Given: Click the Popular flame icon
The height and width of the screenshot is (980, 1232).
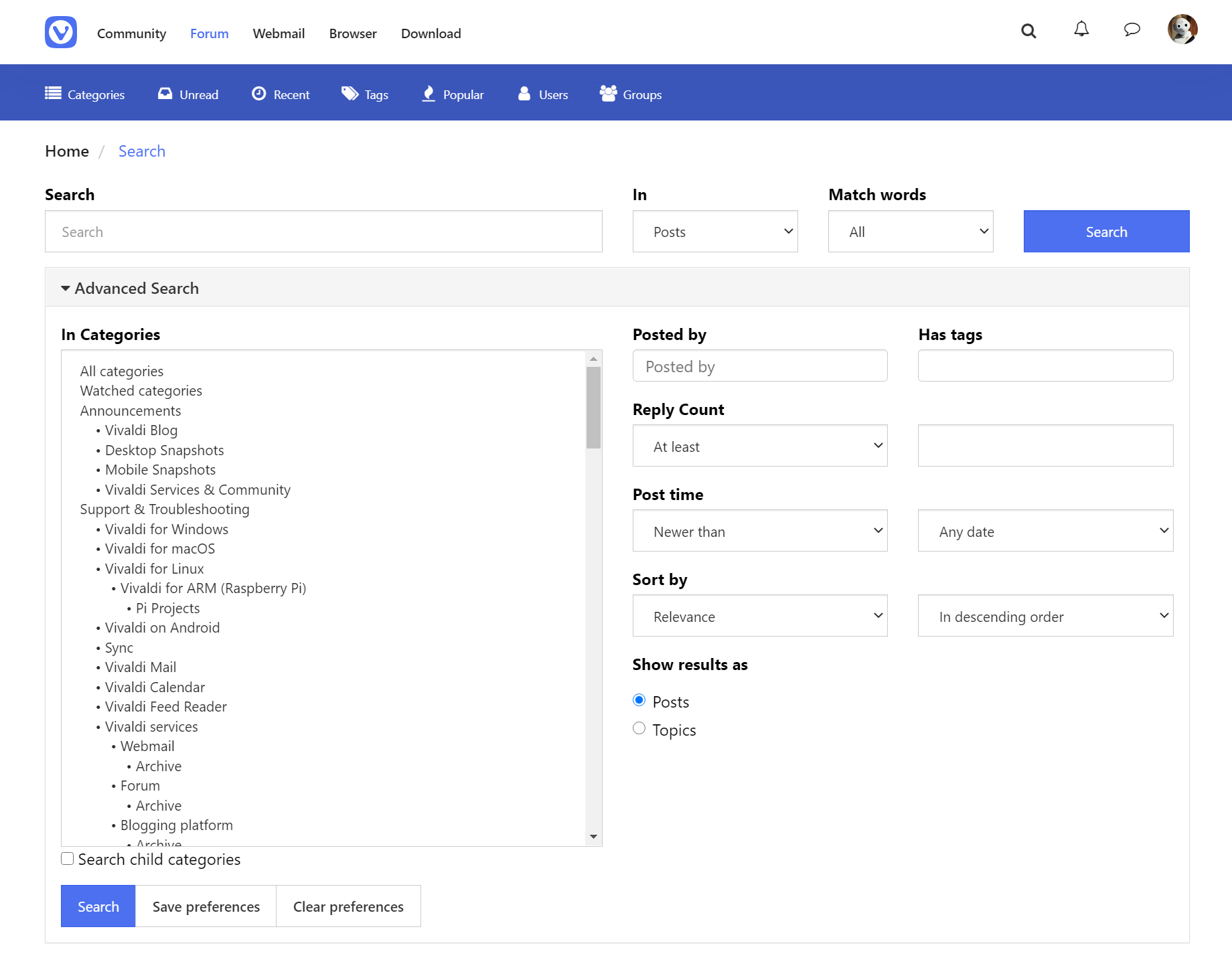Looking at the screenshot, I should pyautogui.click(x=429, y=94).
